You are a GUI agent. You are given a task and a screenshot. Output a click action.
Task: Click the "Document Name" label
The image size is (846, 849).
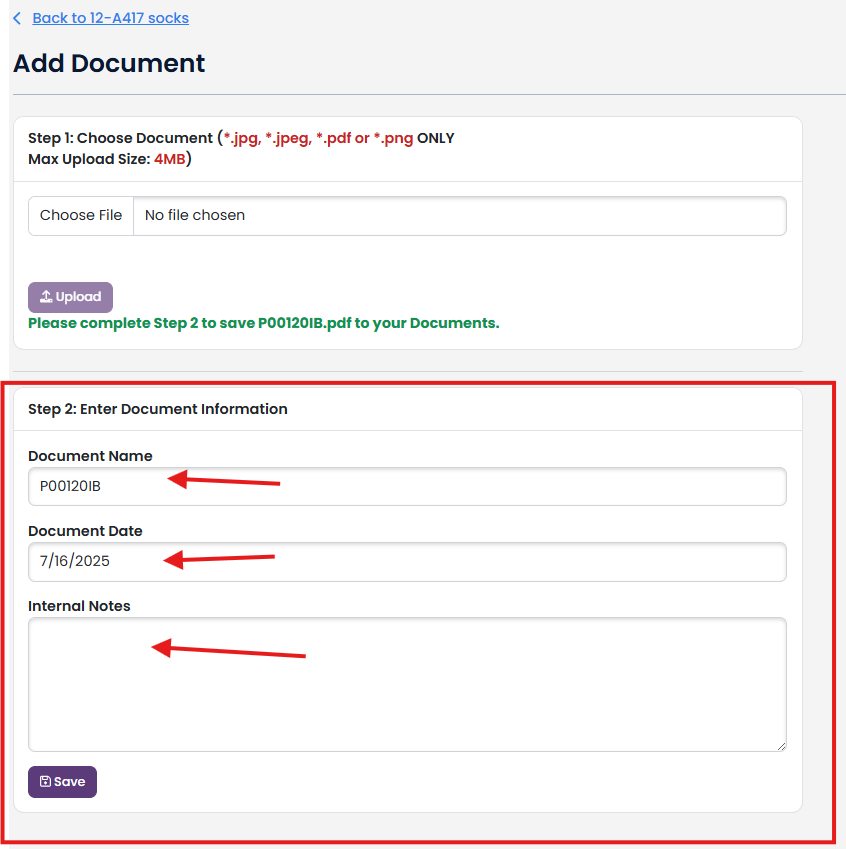click(90, 456)
